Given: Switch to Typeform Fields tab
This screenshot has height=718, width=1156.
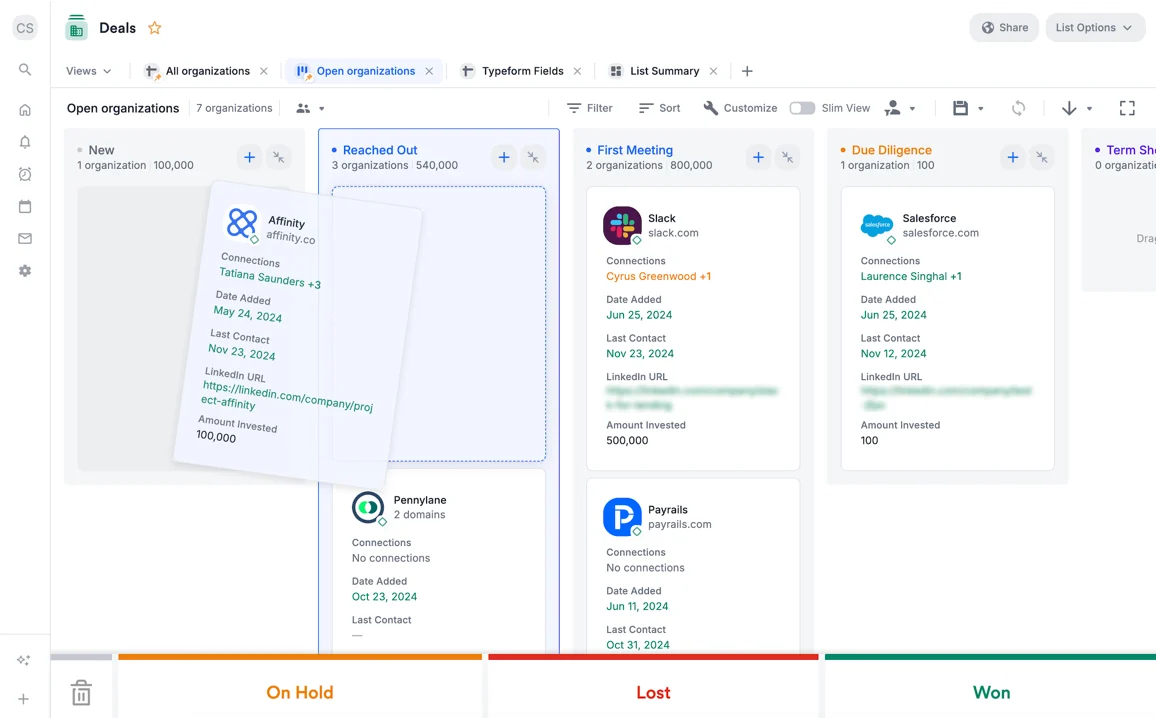Looking at the screenshot, I should tap(522, 71).
